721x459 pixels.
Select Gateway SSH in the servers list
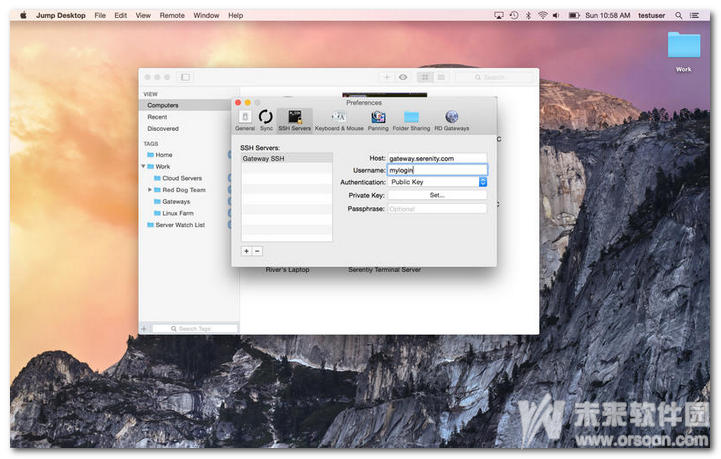click(286, 159)
